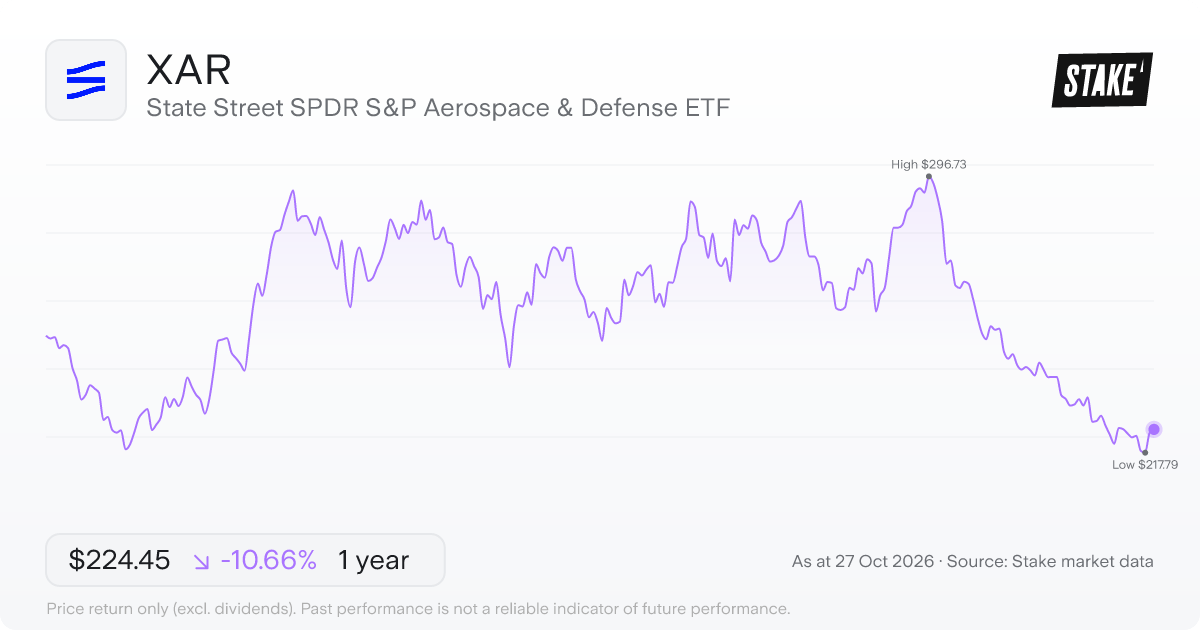The image size is (1200, 630).
Task: Open the State Street SPDR ETF name
Action: coord(438,107)
